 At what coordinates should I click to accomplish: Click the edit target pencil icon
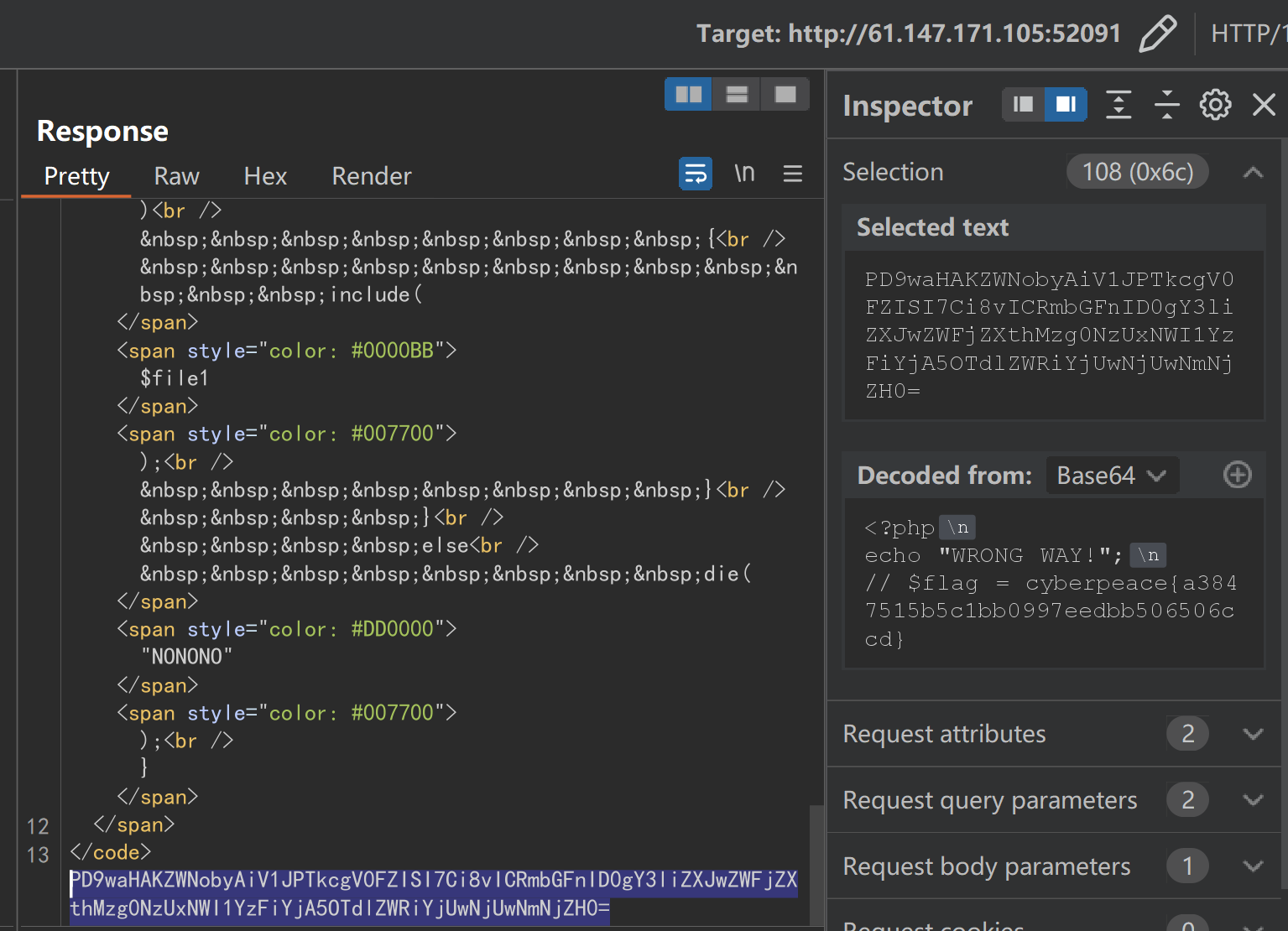pos(1158,34)
